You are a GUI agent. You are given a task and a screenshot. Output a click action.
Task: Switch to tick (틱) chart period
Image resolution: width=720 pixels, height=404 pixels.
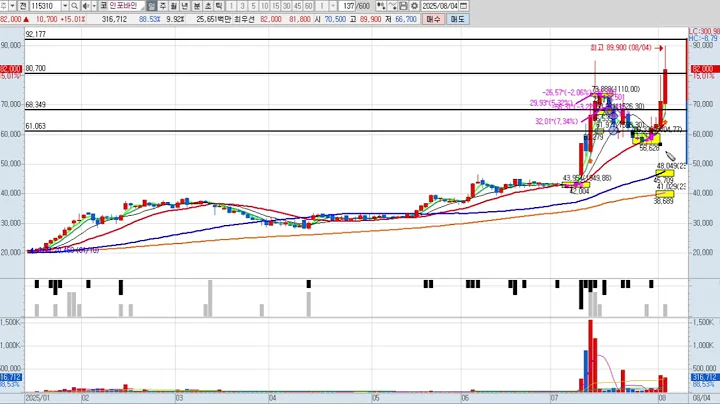[219, 6]
